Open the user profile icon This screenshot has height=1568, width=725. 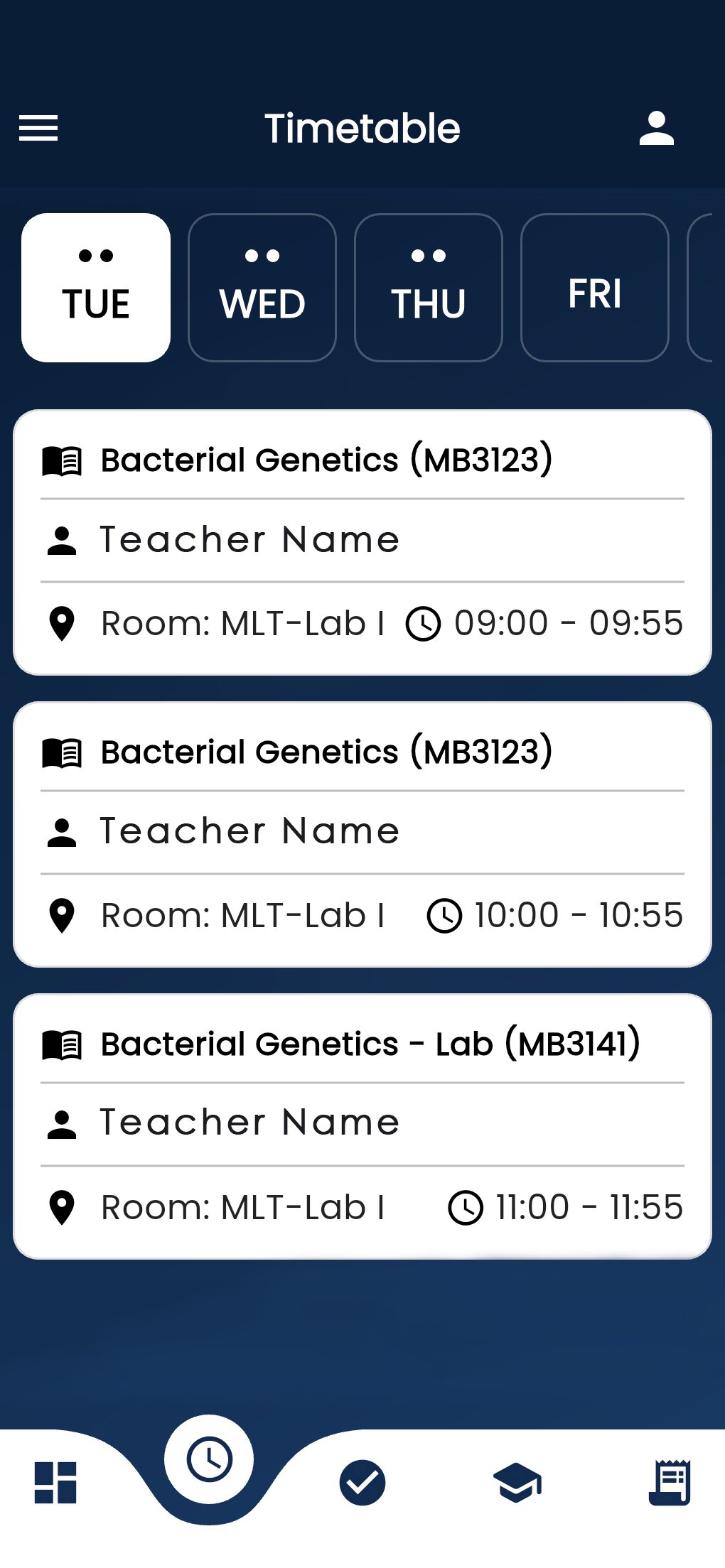click(x=656, y=129)
